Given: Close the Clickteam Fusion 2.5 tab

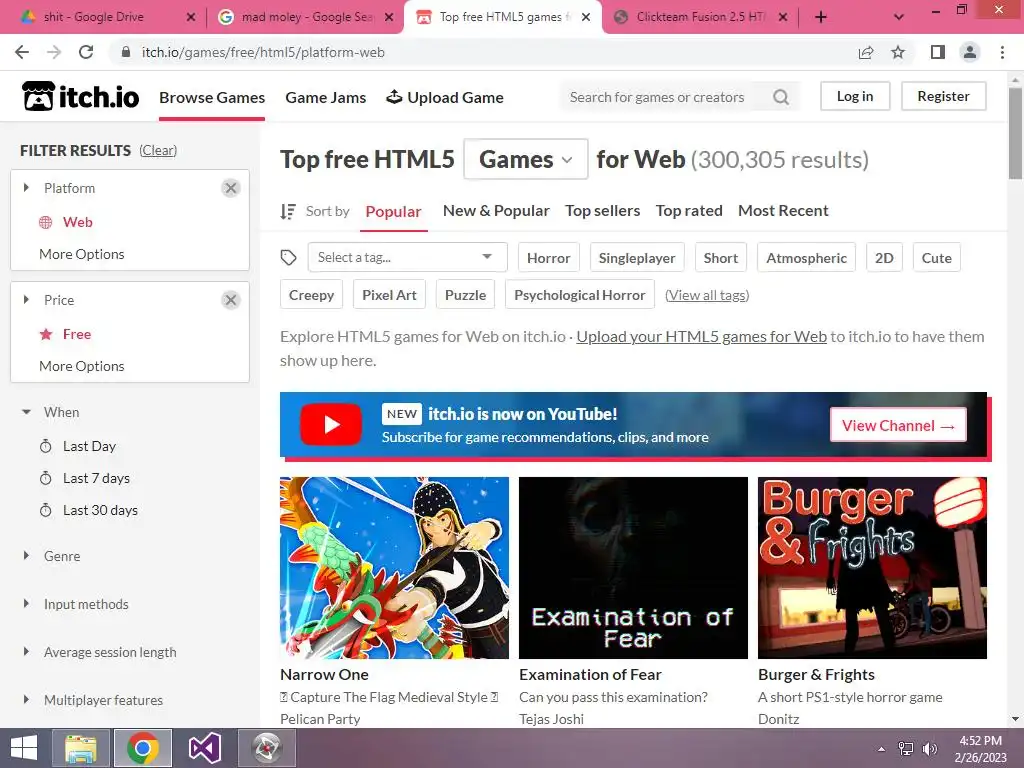Looking at the screenshot, I should pos(782,18).
